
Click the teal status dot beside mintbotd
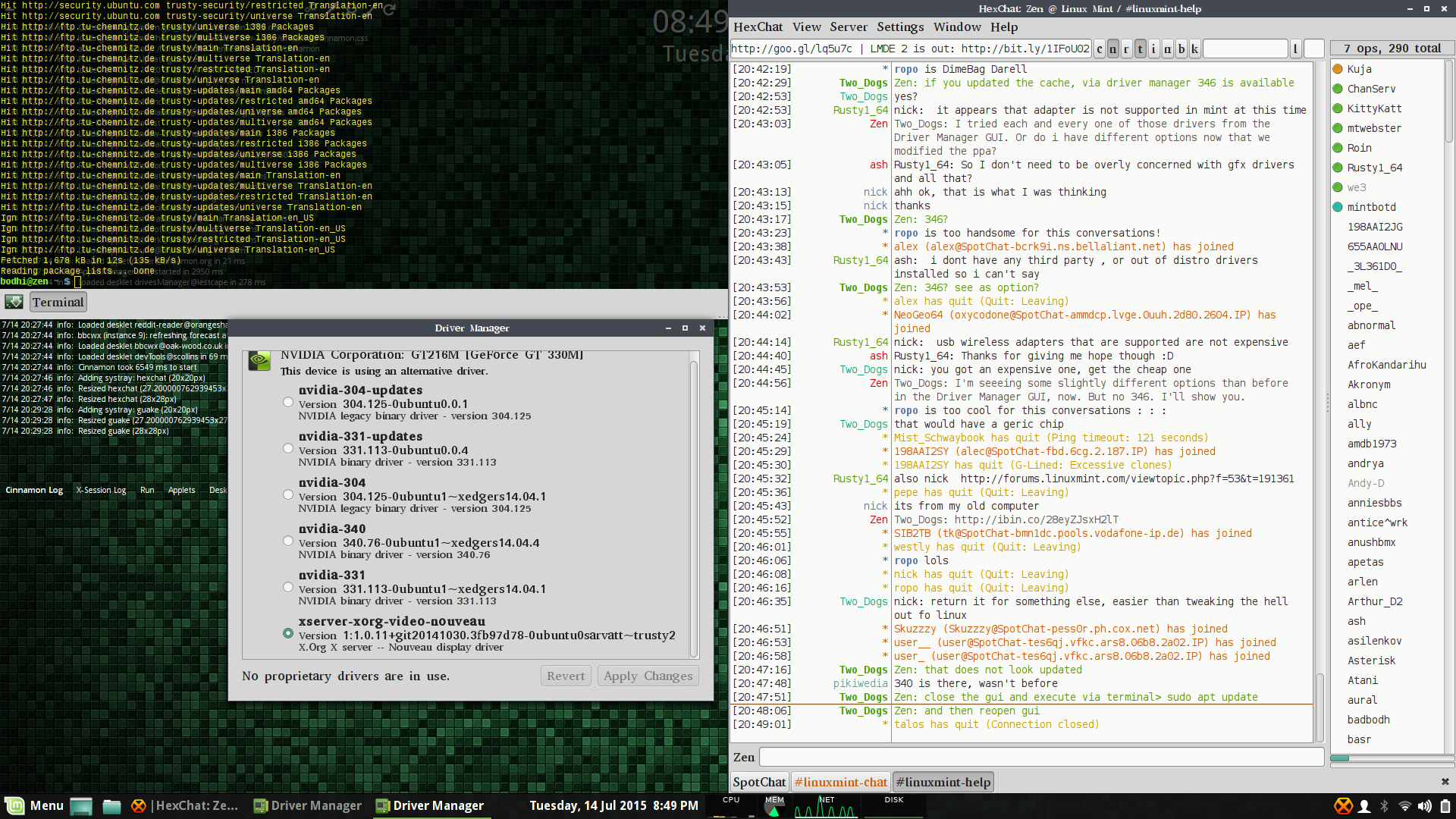(x=1338, y=207)
